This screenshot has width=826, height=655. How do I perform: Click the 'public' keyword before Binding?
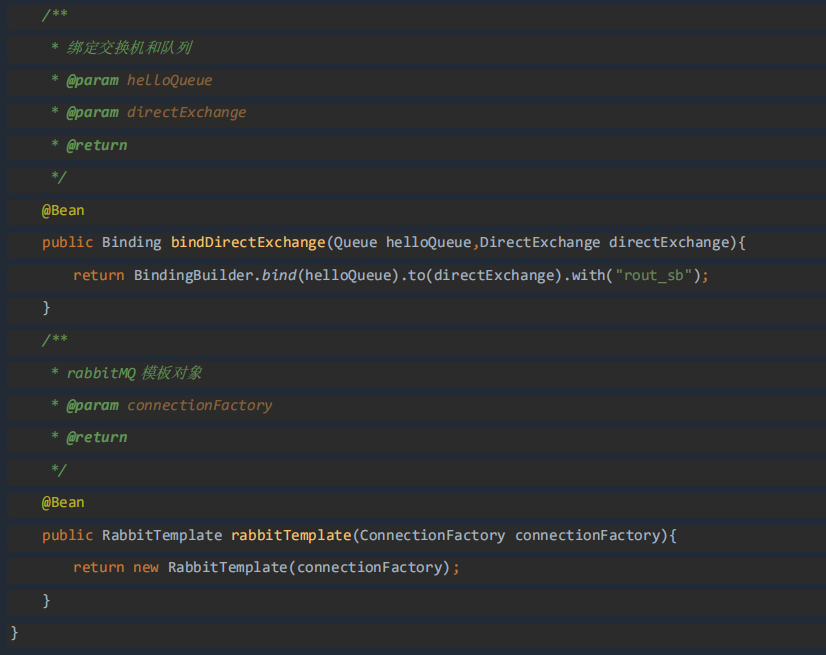[67, 242]
